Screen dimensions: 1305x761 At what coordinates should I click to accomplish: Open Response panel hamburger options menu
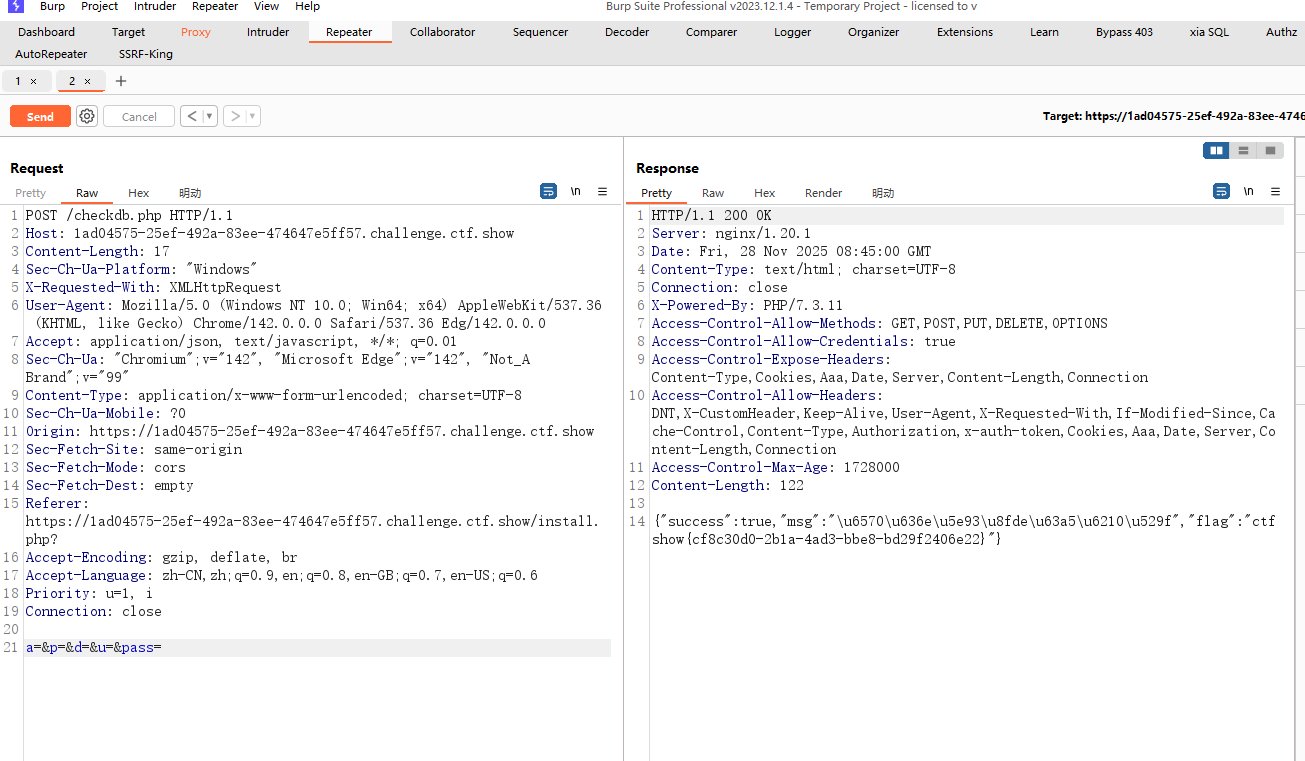1275,191
